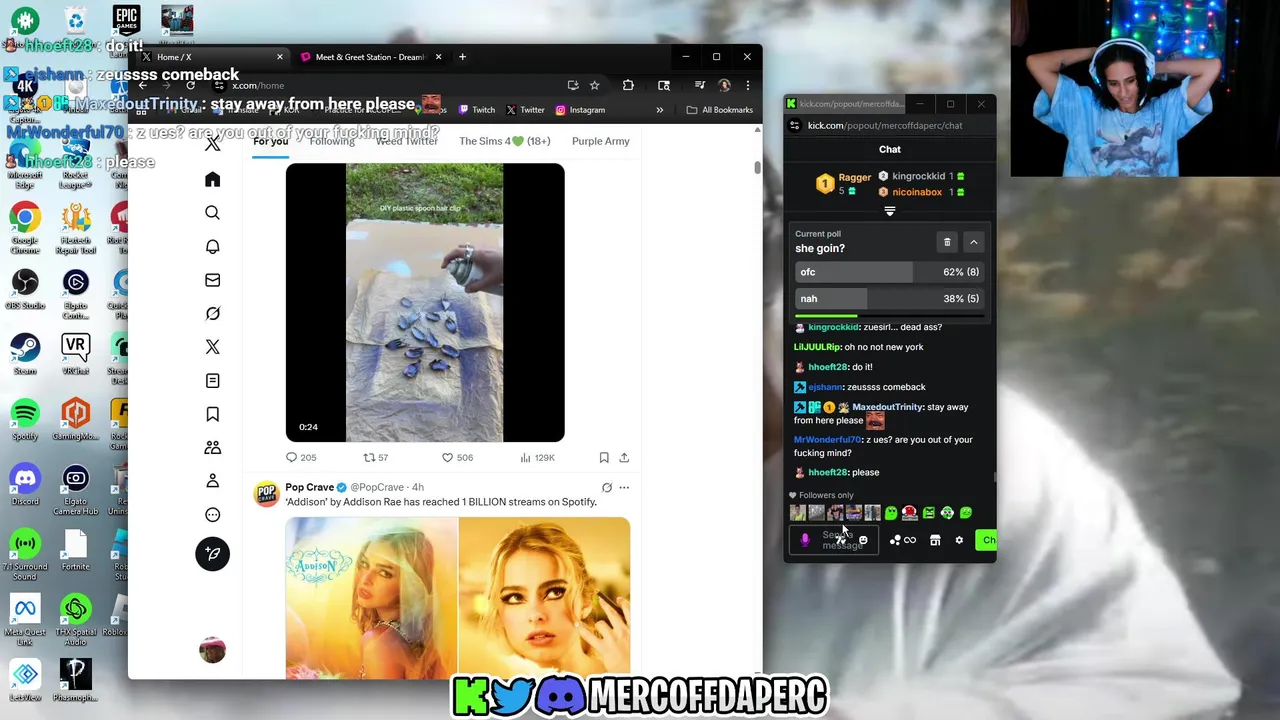This screenshot has width=1280, height=720.
Task: Open Bookmarks icon in the X sidebar
Action: (212, 414)
